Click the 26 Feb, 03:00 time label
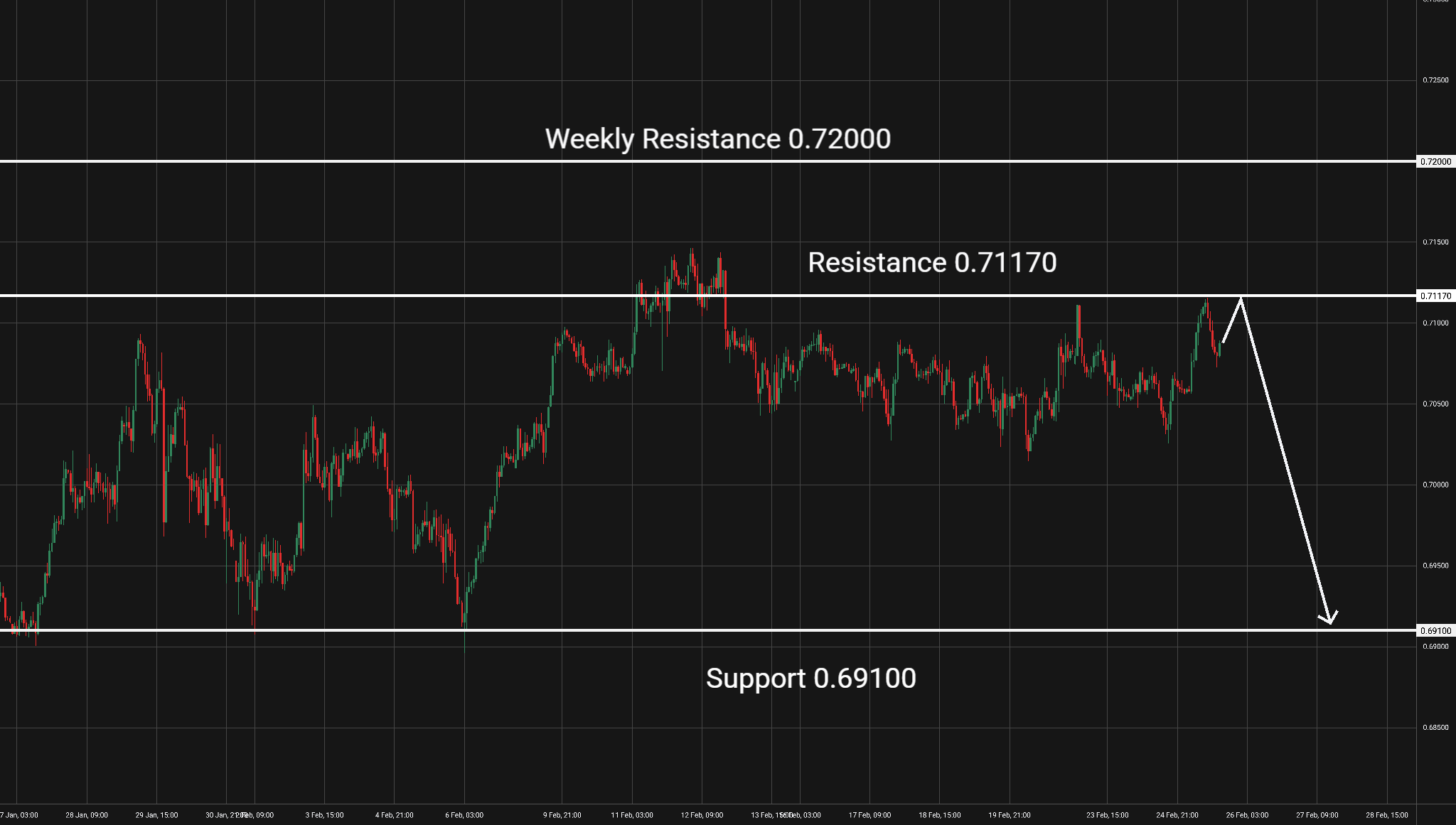 click(1247, 815)
